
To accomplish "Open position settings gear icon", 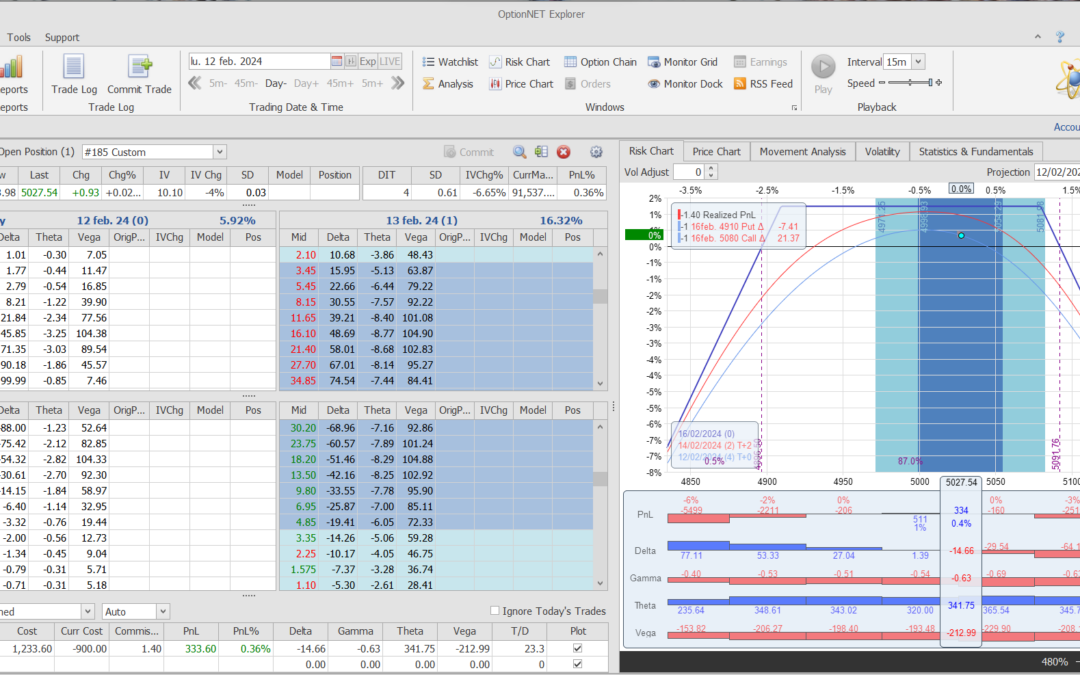I will (596, 152).
